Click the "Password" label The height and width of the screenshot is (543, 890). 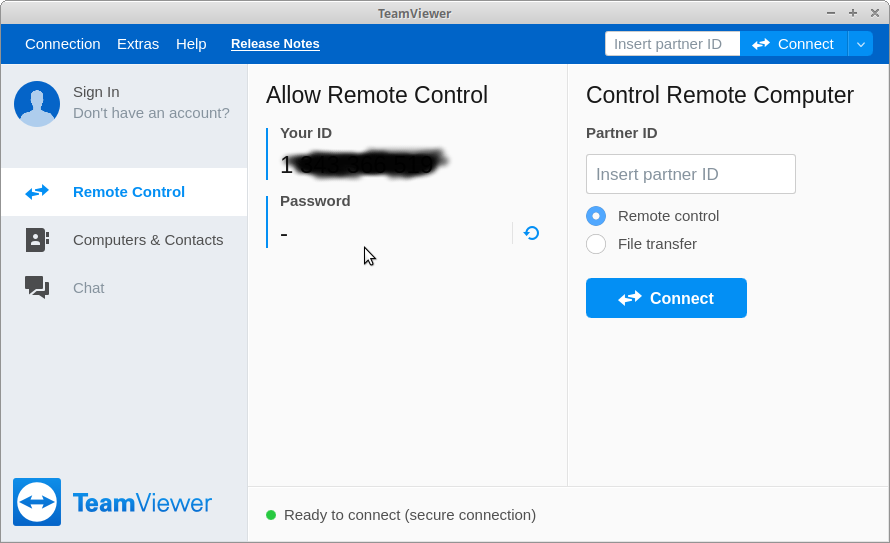[315, 201]
